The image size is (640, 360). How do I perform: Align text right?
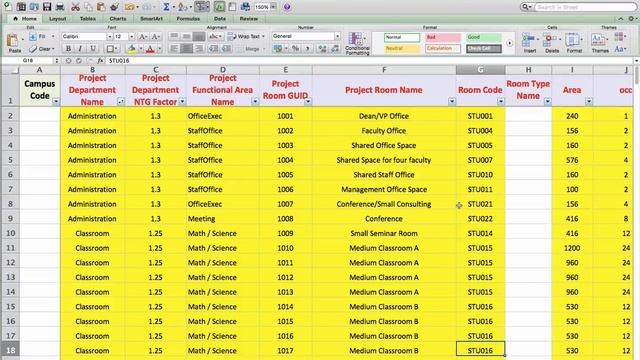[x=199, y=49]
